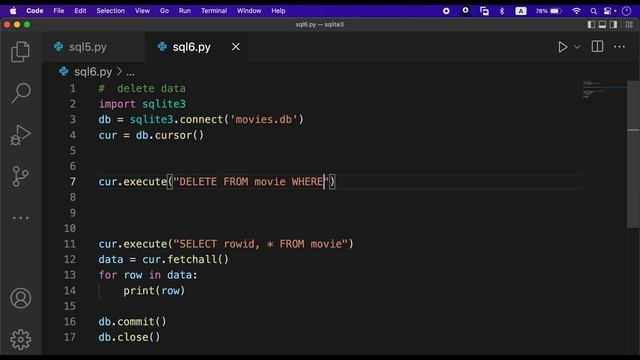Show additional views ellipsis in activity bar
640x360 pixels.
pos(20,218)
